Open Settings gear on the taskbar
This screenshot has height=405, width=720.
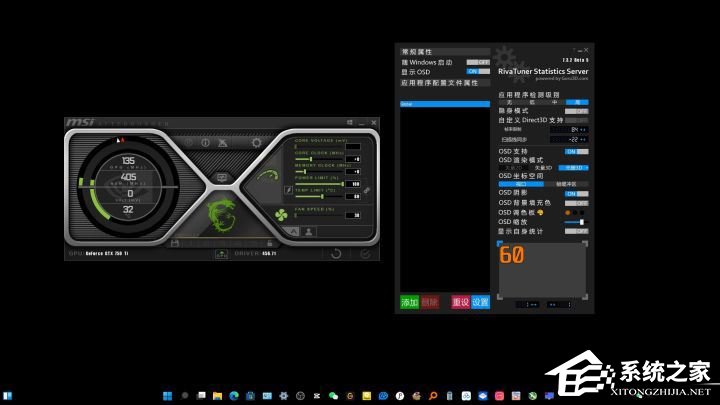click(x=284, y=396)
